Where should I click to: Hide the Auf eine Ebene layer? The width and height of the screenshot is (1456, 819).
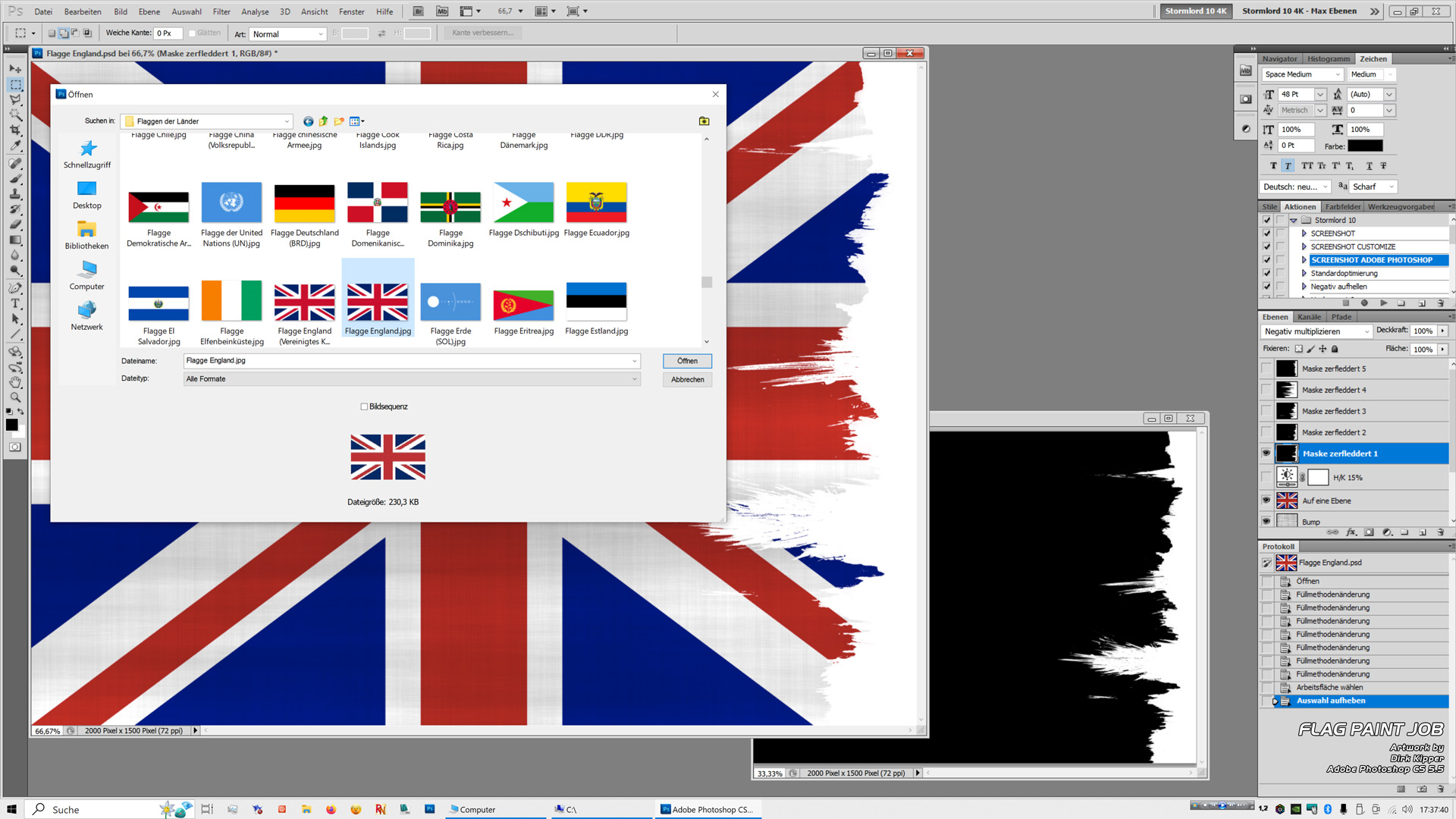(x=1266, y=500)
